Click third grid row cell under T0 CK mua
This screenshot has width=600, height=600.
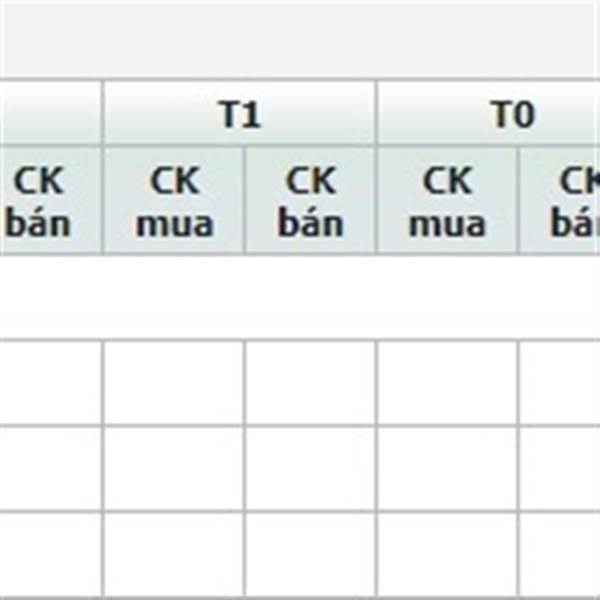[x=447, y=554]
